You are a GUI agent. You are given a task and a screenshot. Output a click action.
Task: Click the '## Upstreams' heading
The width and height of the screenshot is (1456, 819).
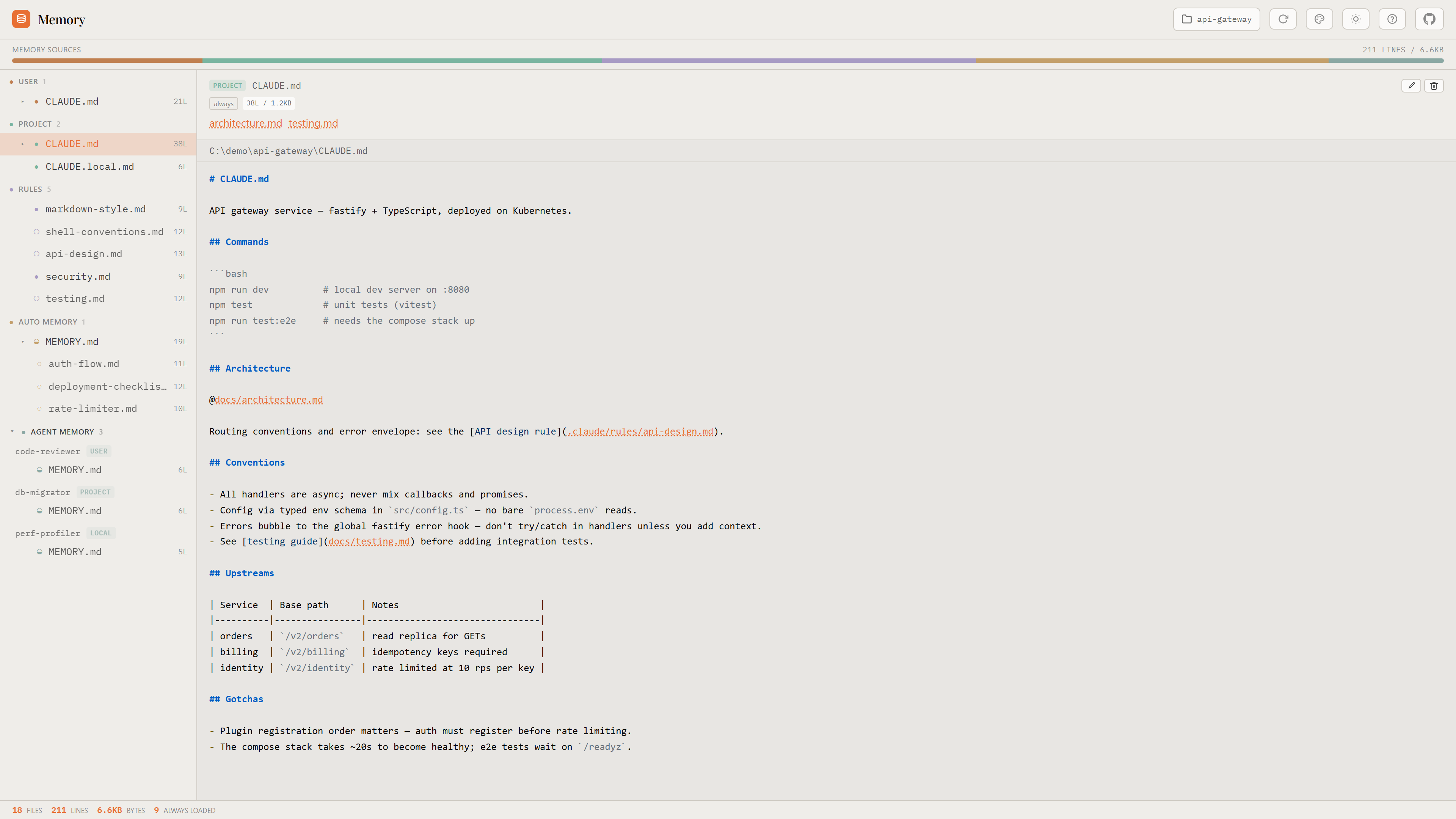(x=242, y=573)
